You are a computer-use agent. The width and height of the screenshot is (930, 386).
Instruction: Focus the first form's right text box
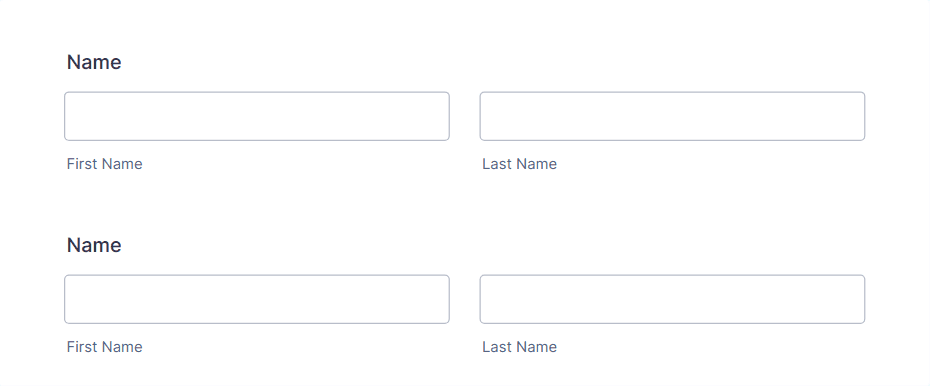coord(672,116)
